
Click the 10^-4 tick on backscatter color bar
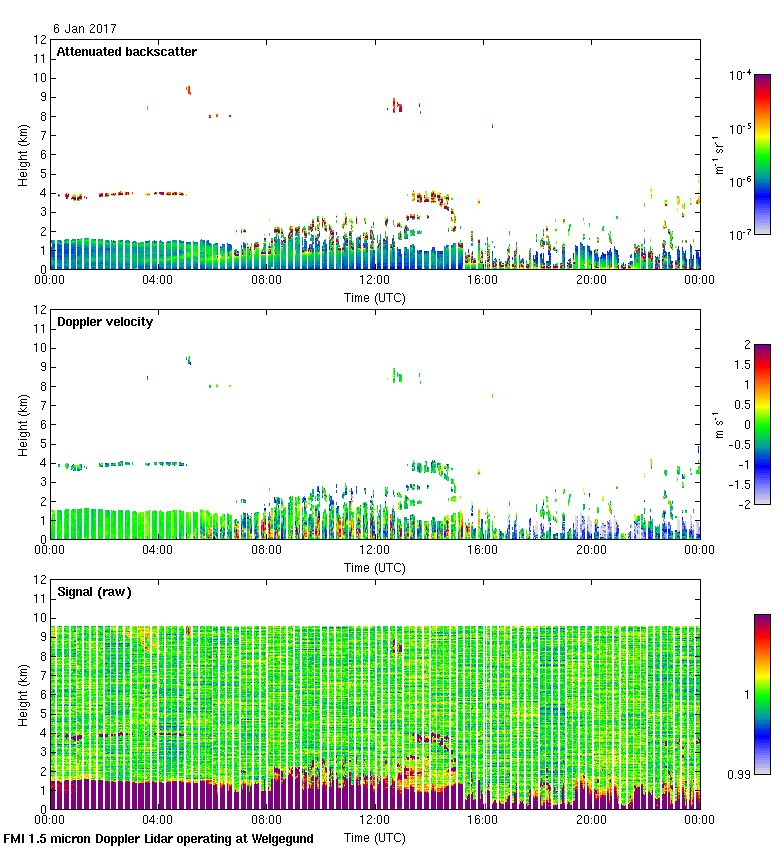pos(740,75)
